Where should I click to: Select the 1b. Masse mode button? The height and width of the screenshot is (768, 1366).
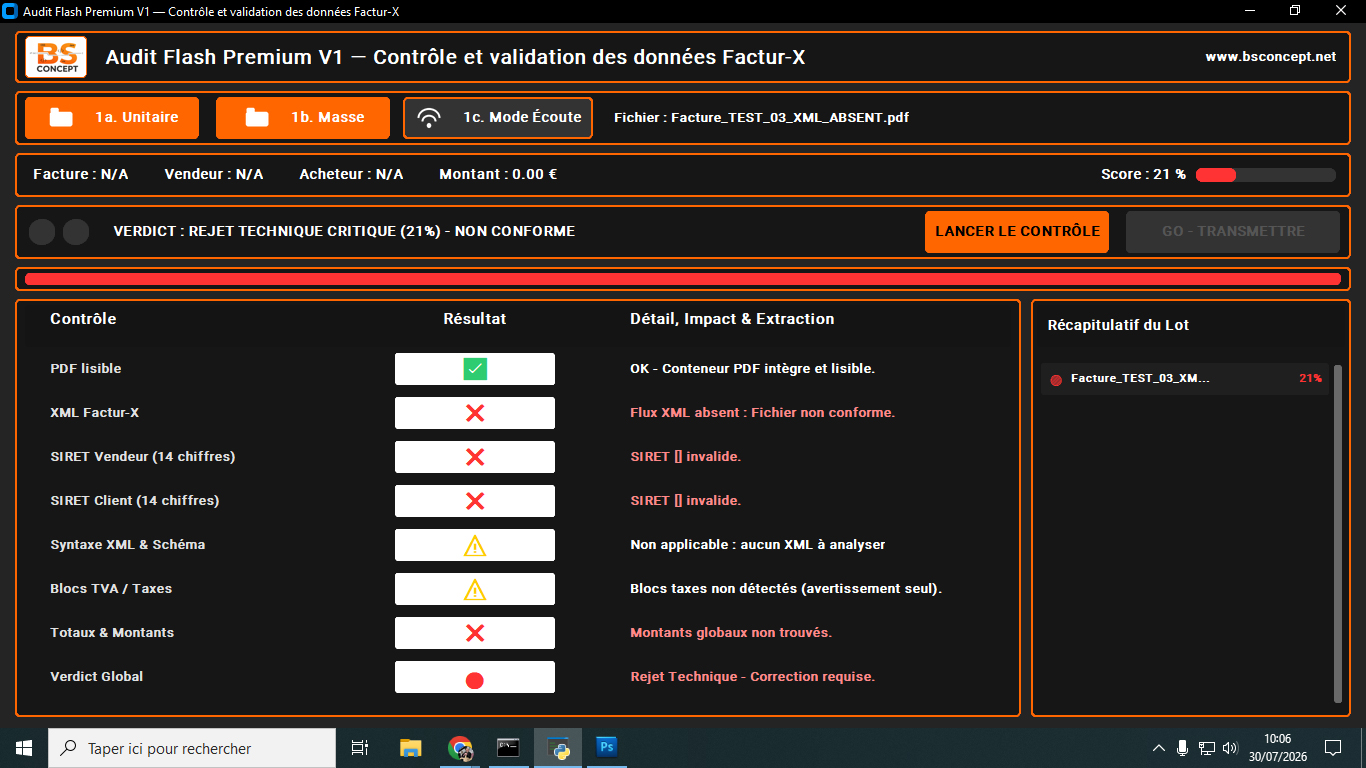304,118
